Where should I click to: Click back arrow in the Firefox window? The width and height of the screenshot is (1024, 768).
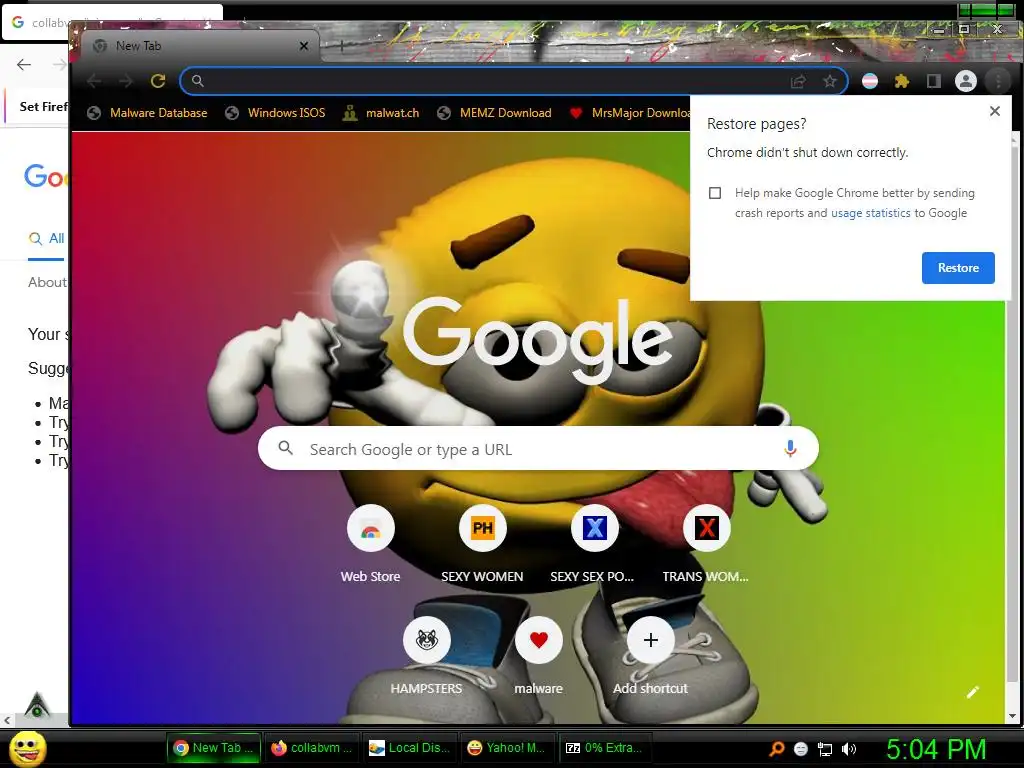click(x=24, y=64)
